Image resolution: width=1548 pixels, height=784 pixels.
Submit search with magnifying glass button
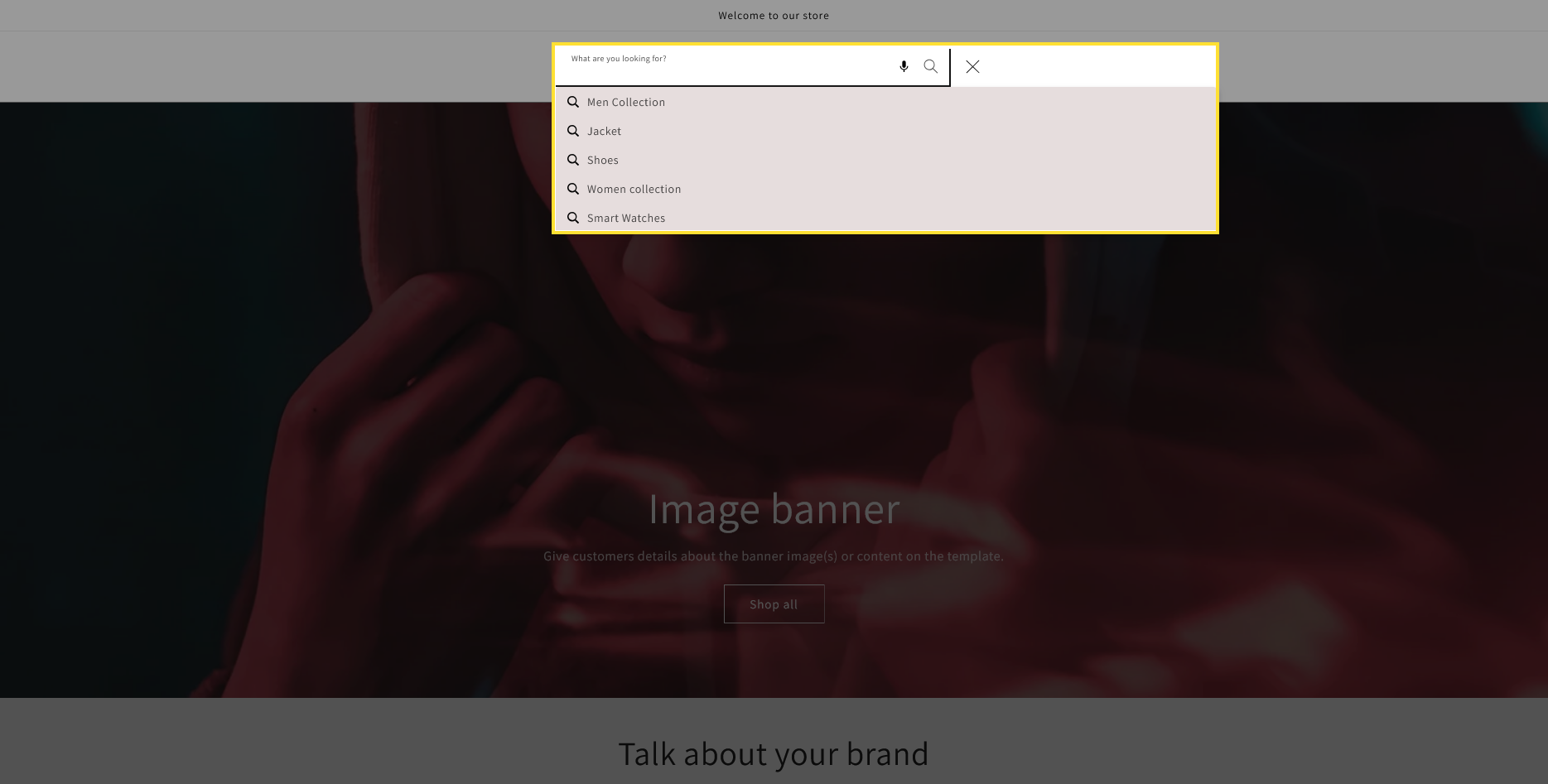point(930,66)
